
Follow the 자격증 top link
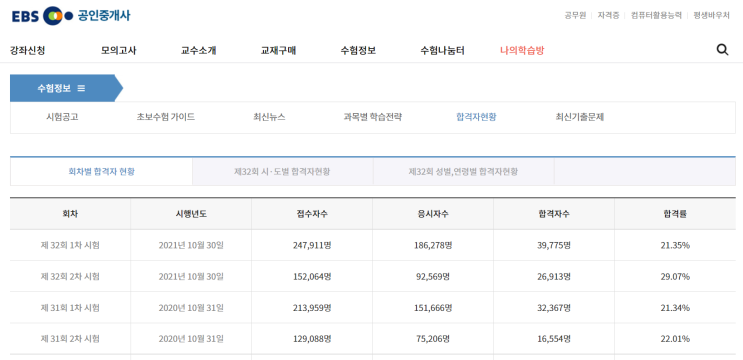[x=608, y=15]
